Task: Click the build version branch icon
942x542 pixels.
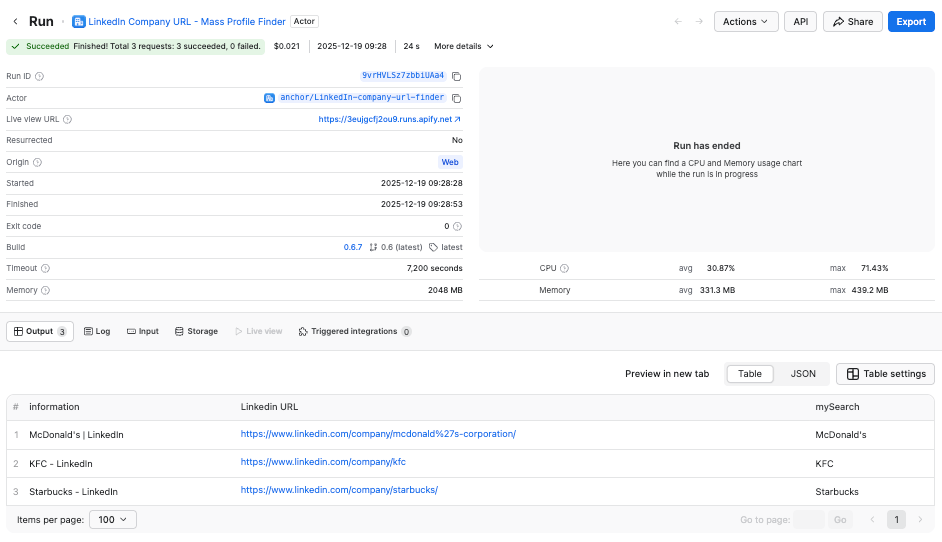Action: pos(373,248)
